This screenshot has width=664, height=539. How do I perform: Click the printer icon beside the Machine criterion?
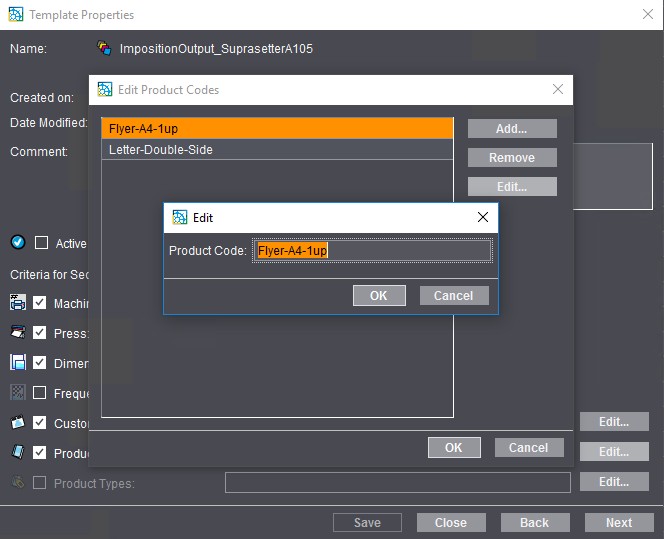[x=18, y=303]
